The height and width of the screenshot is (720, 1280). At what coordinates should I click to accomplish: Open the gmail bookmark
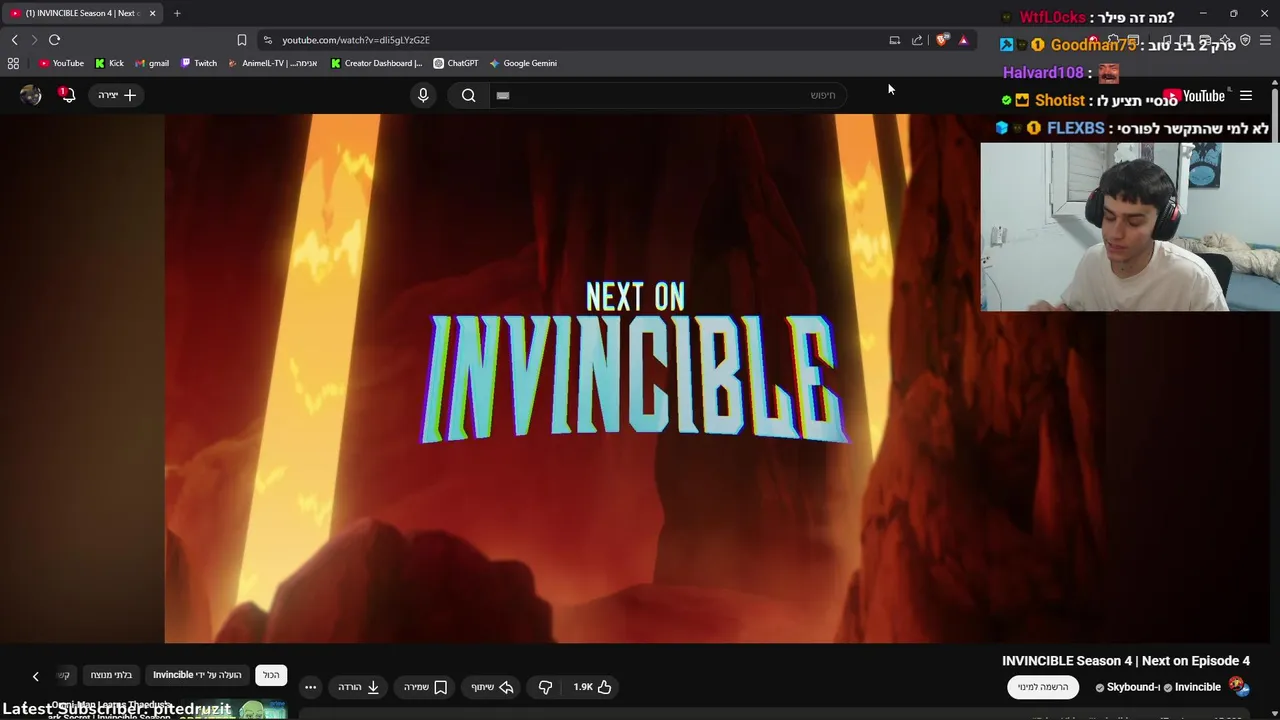click(152, 63)
